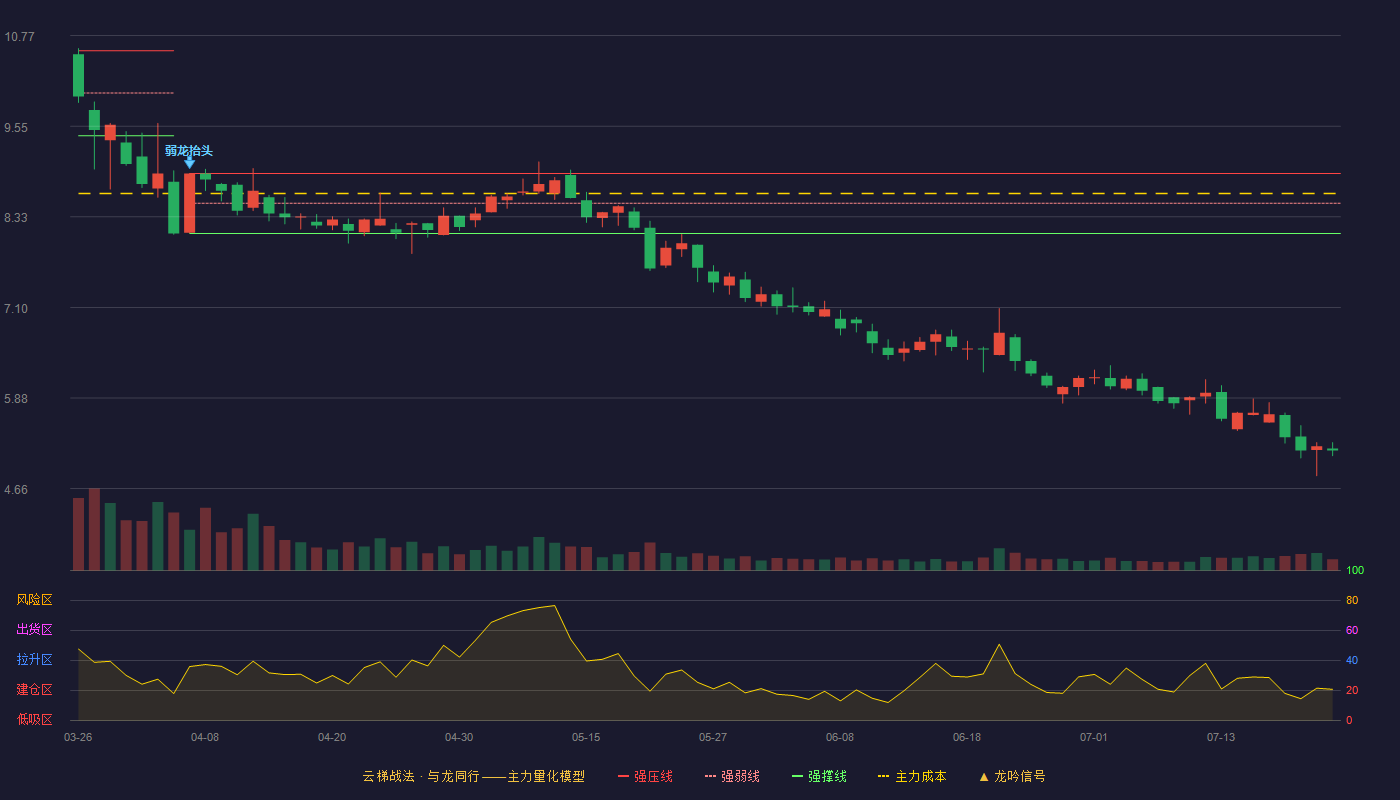Click the pink dotted 强弱线 legend icon

(x=710, y=776)
